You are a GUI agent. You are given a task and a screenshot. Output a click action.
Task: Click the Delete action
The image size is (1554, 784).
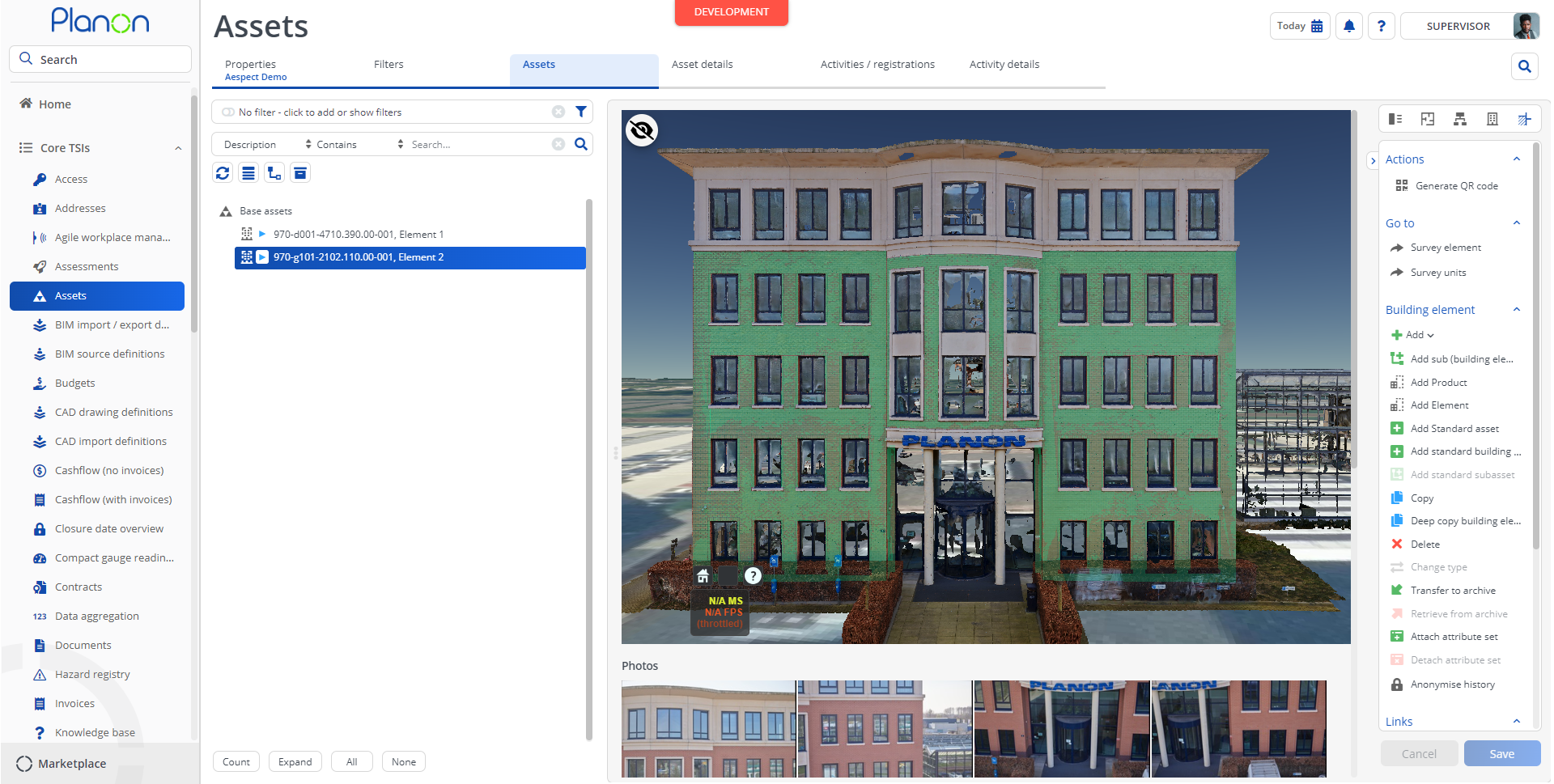coord(1416,545)
